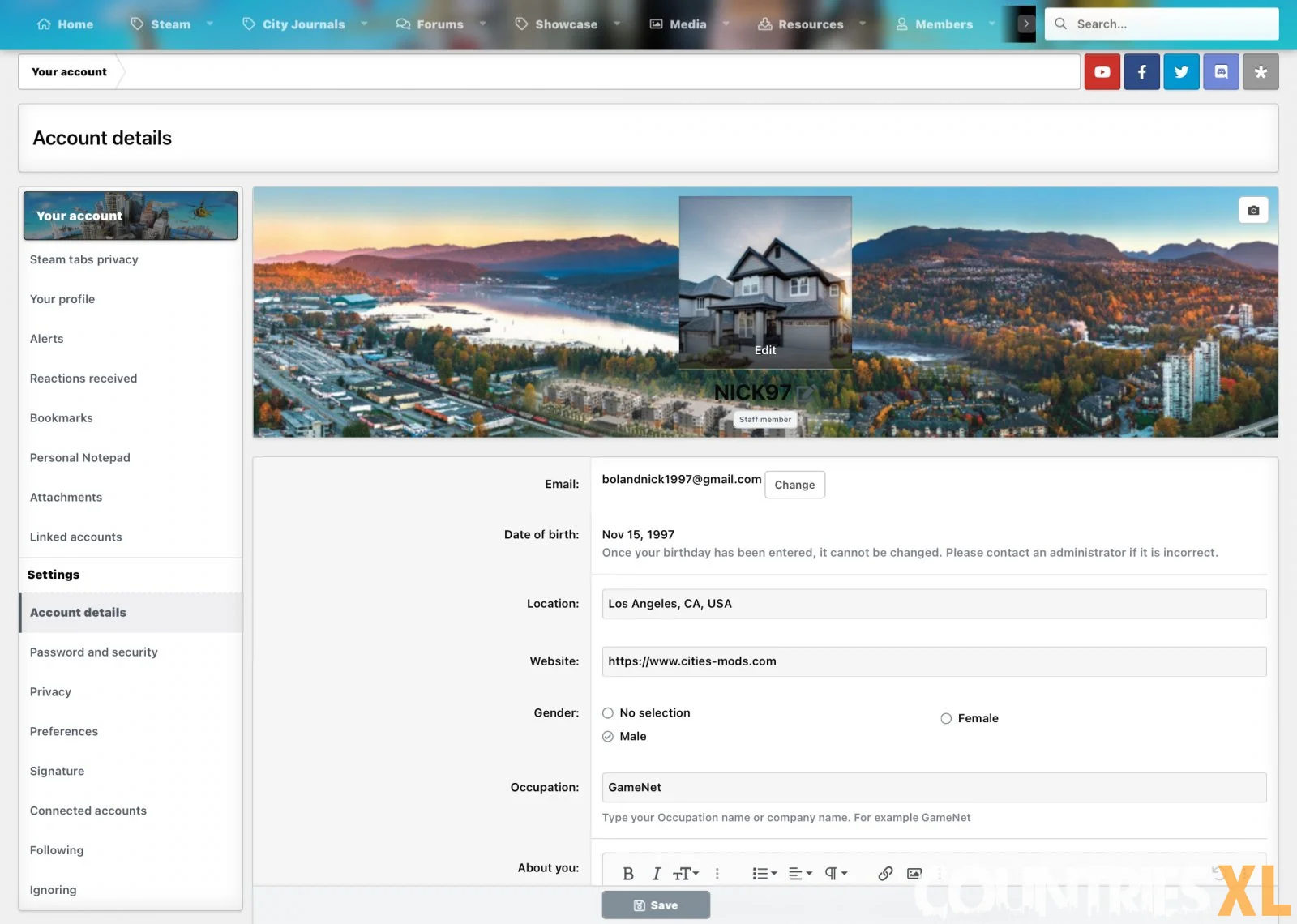Toggle bold formatting in About you editor
This screenshot has height=924, width=1297.
(x=627, y=873)
